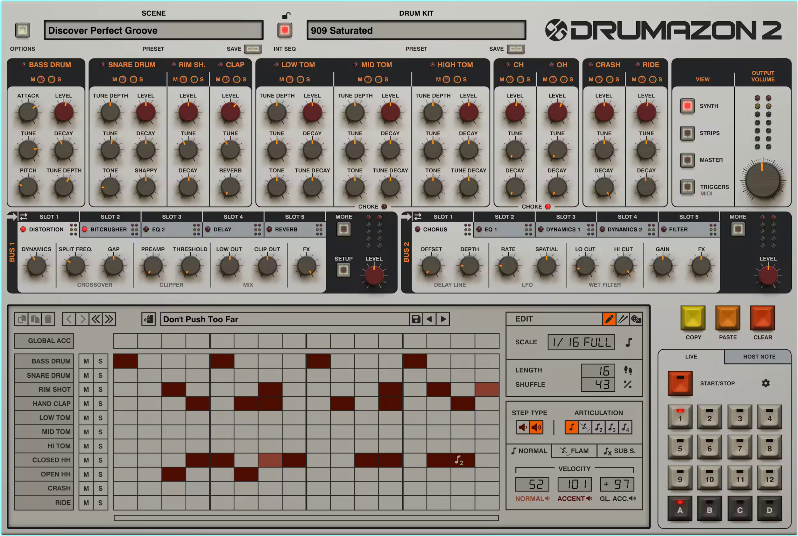Click the Start/Stop button
This screenshot has height=536, width=798.
pyautogui.click(x=680, y=383)
